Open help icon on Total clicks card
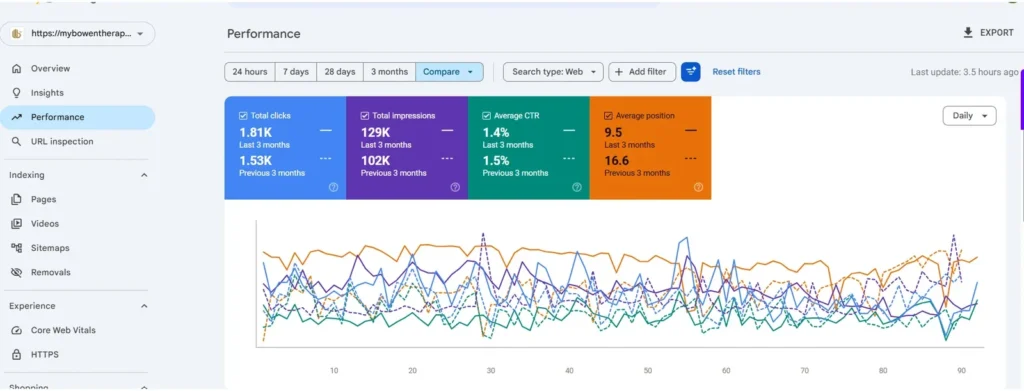Viewport: 1024px width, 391px height. [333, 187]
